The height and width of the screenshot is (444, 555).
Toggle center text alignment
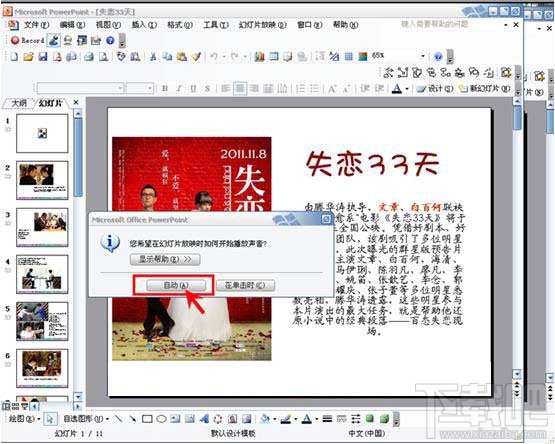240,88
